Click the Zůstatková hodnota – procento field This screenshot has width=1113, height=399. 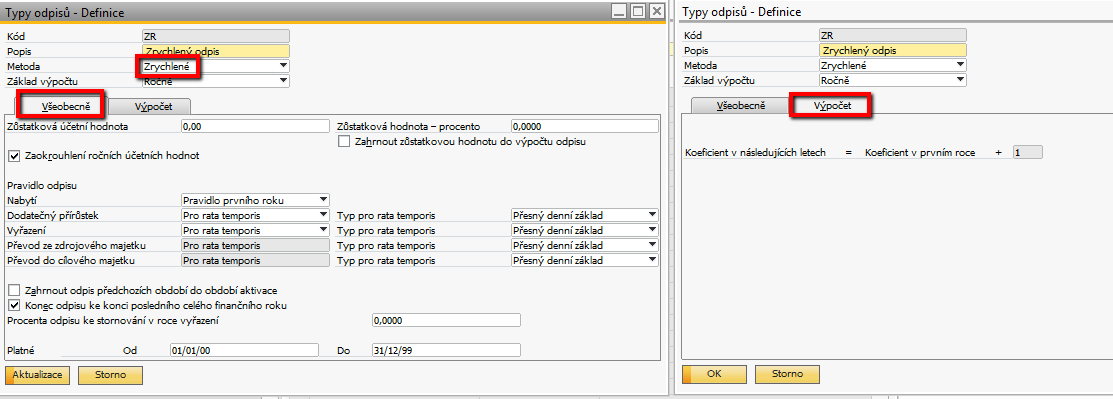(585, 126)
